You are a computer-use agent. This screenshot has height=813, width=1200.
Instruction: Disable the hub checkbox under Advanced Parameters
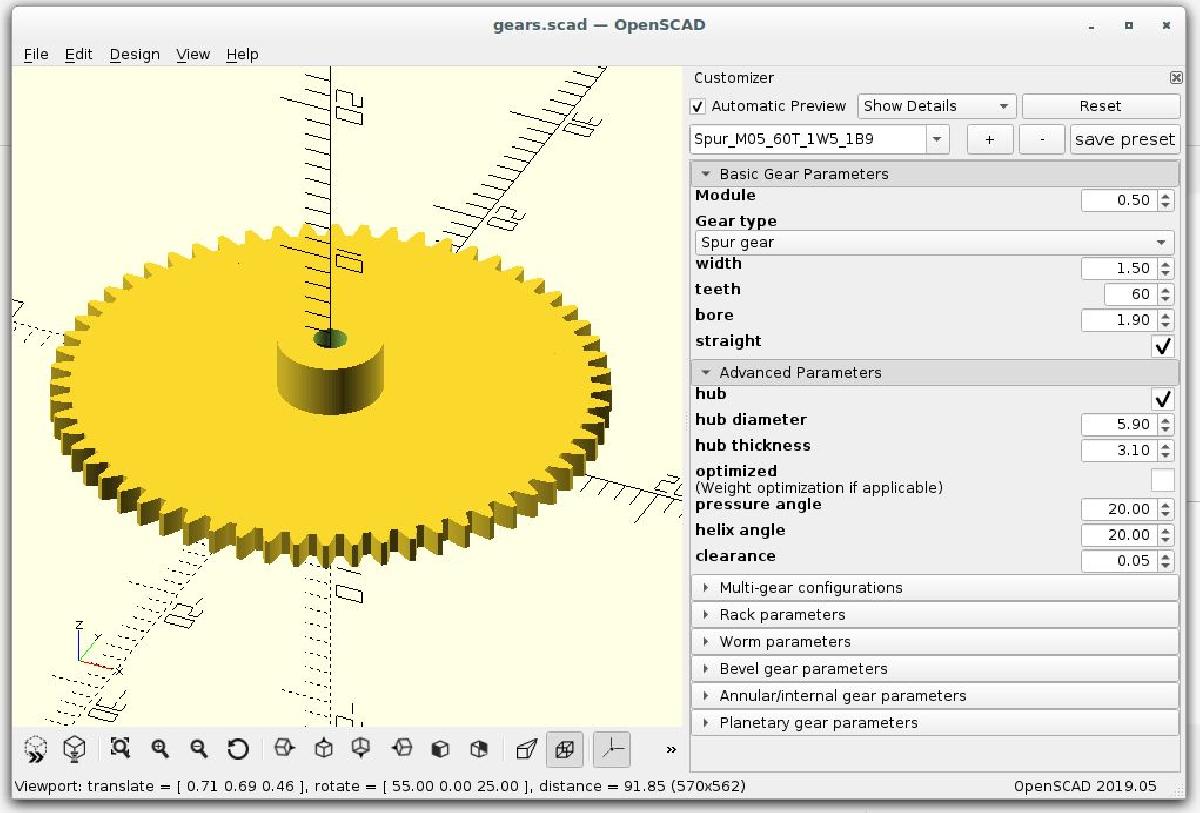click(1162, 399)
